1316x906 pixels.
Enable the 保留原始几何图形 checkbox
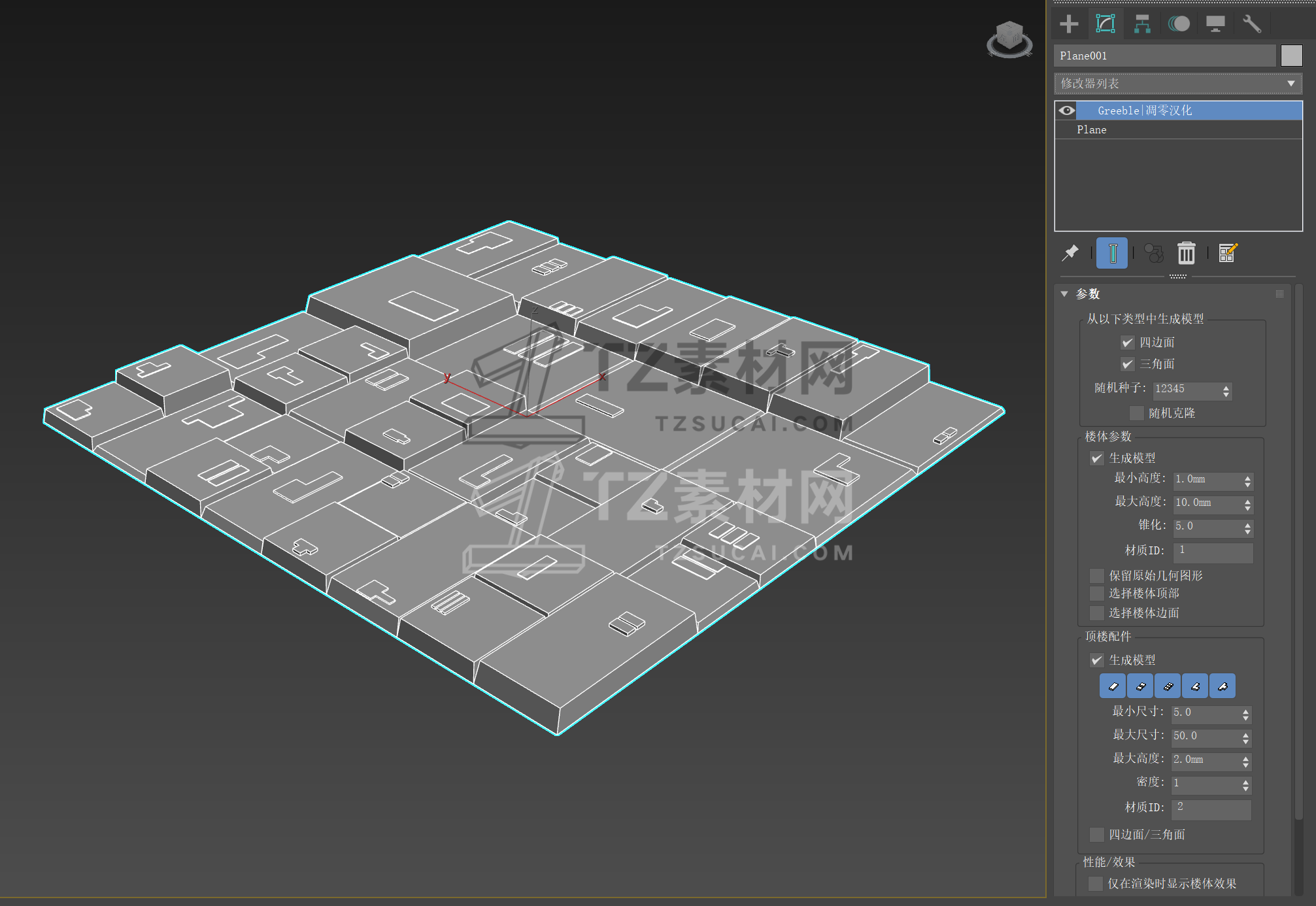(x=1096, y=576)
